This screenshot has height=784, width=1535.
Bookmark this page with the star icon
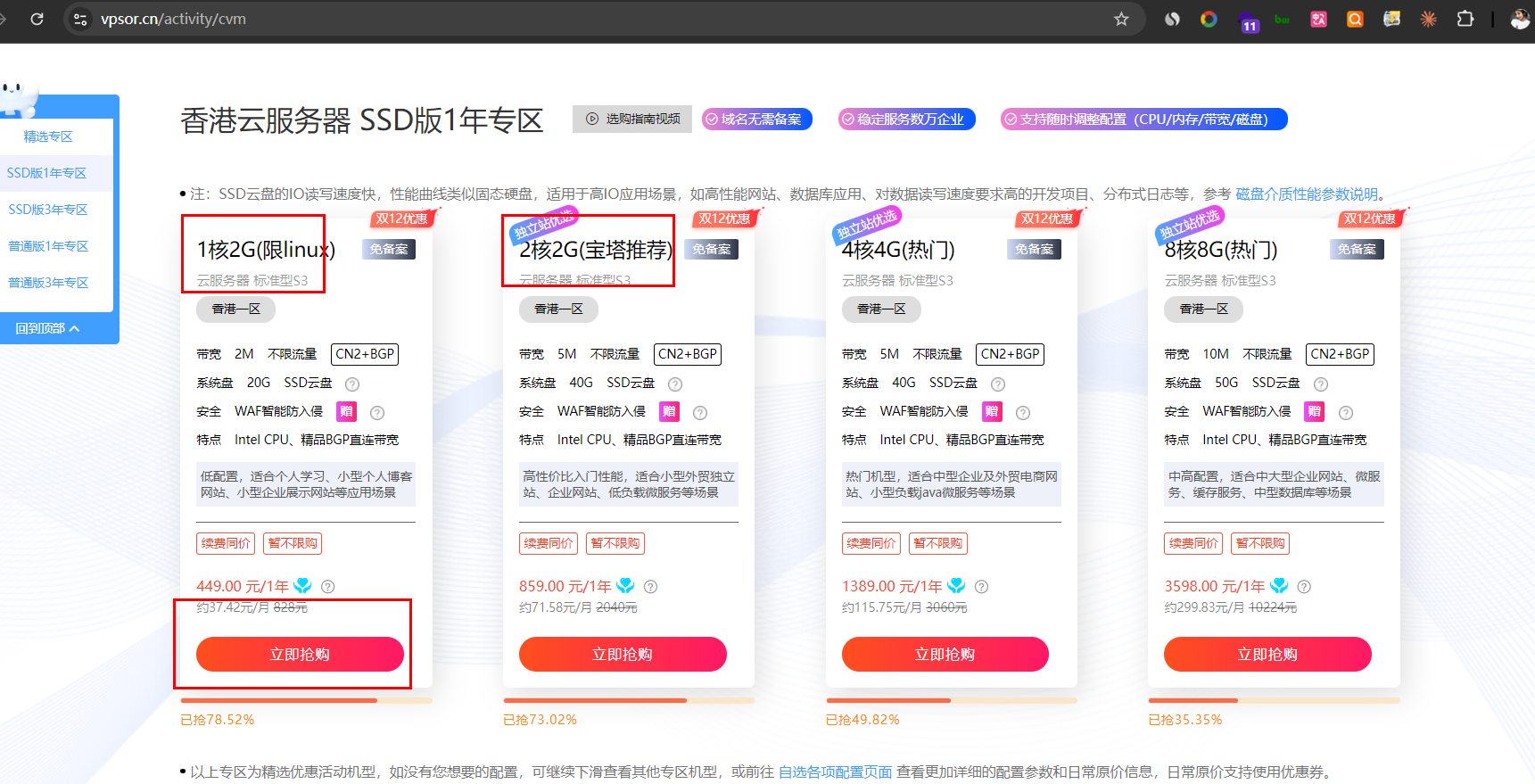pyautogui.click(x=1121, y=19)
